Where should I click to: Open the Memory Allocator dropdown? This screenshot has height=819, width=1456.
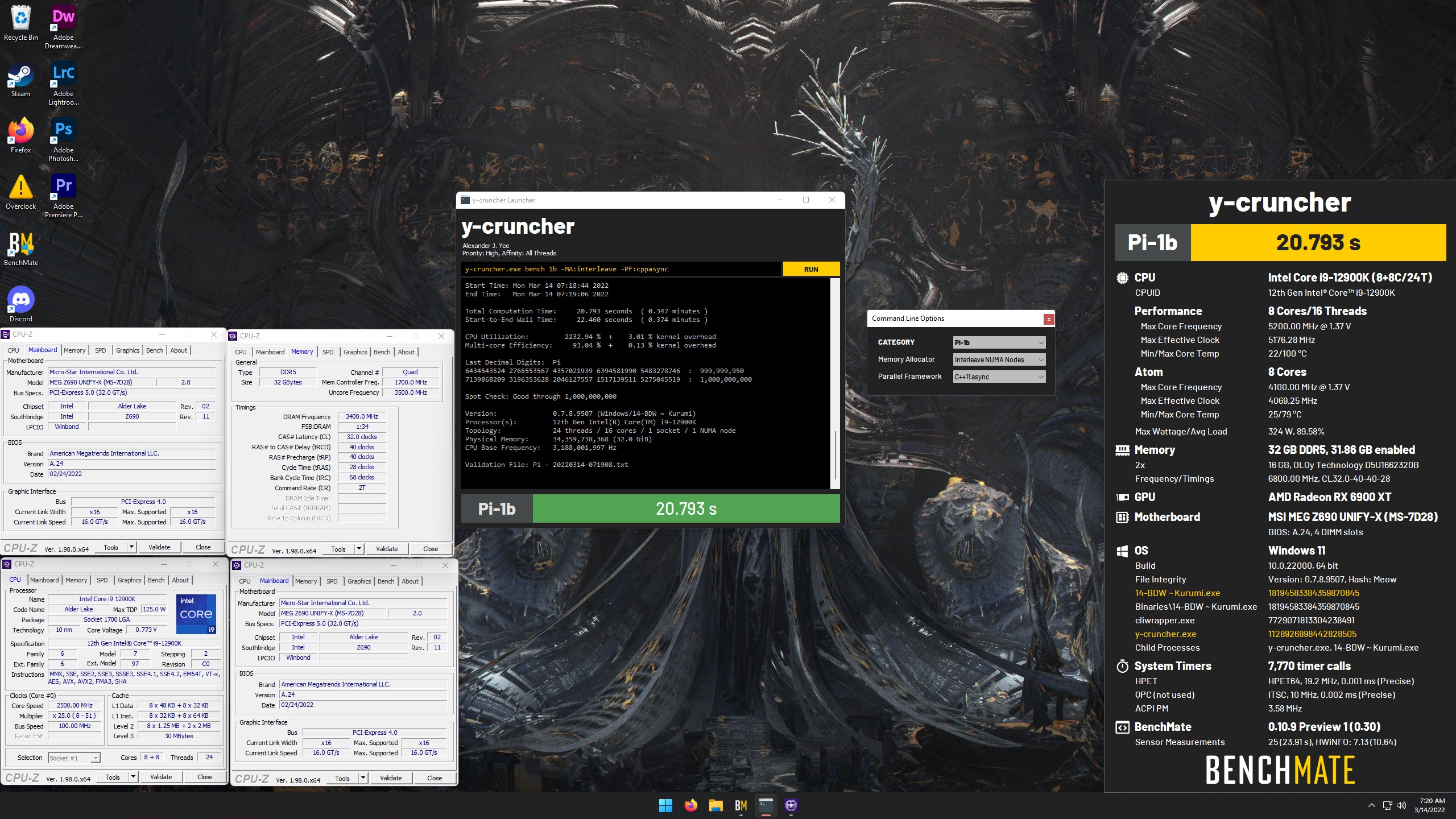point(999,359)
